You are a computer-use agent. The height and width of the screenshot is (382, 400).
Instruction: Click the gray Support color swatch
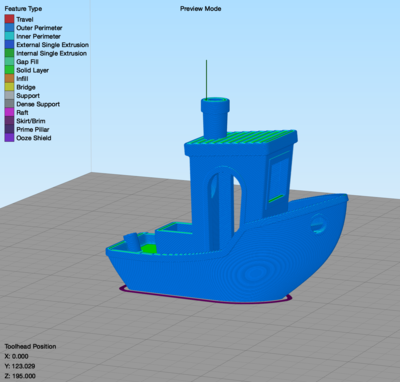[9, 96]
